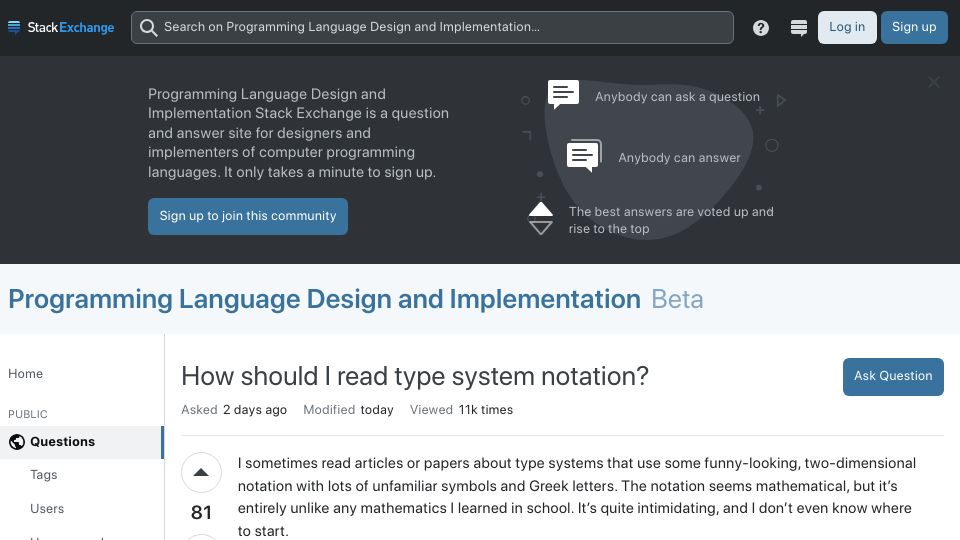960x540 pixels.
Task: Click Sign up to join this community
Action: pyautogui.click(x=248, y=216)
